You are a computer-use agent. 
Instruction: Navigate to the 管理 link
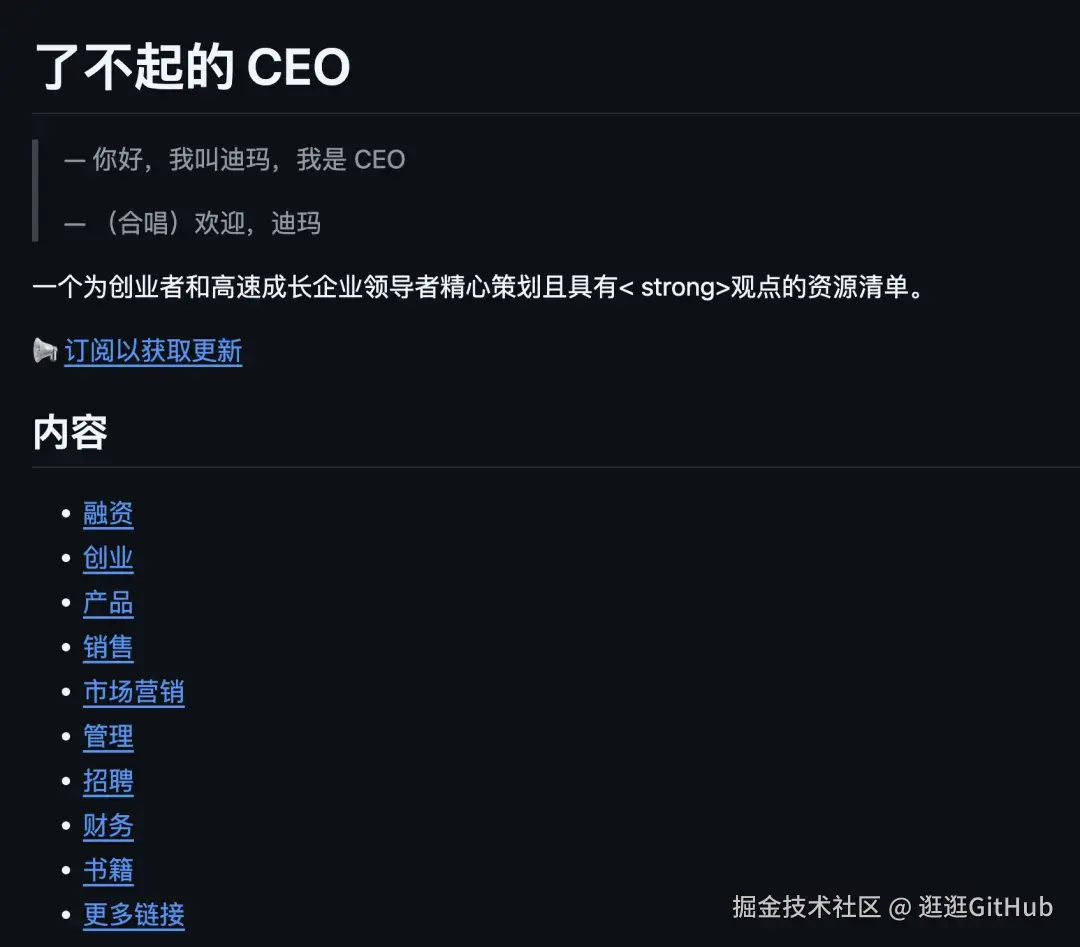108,737
